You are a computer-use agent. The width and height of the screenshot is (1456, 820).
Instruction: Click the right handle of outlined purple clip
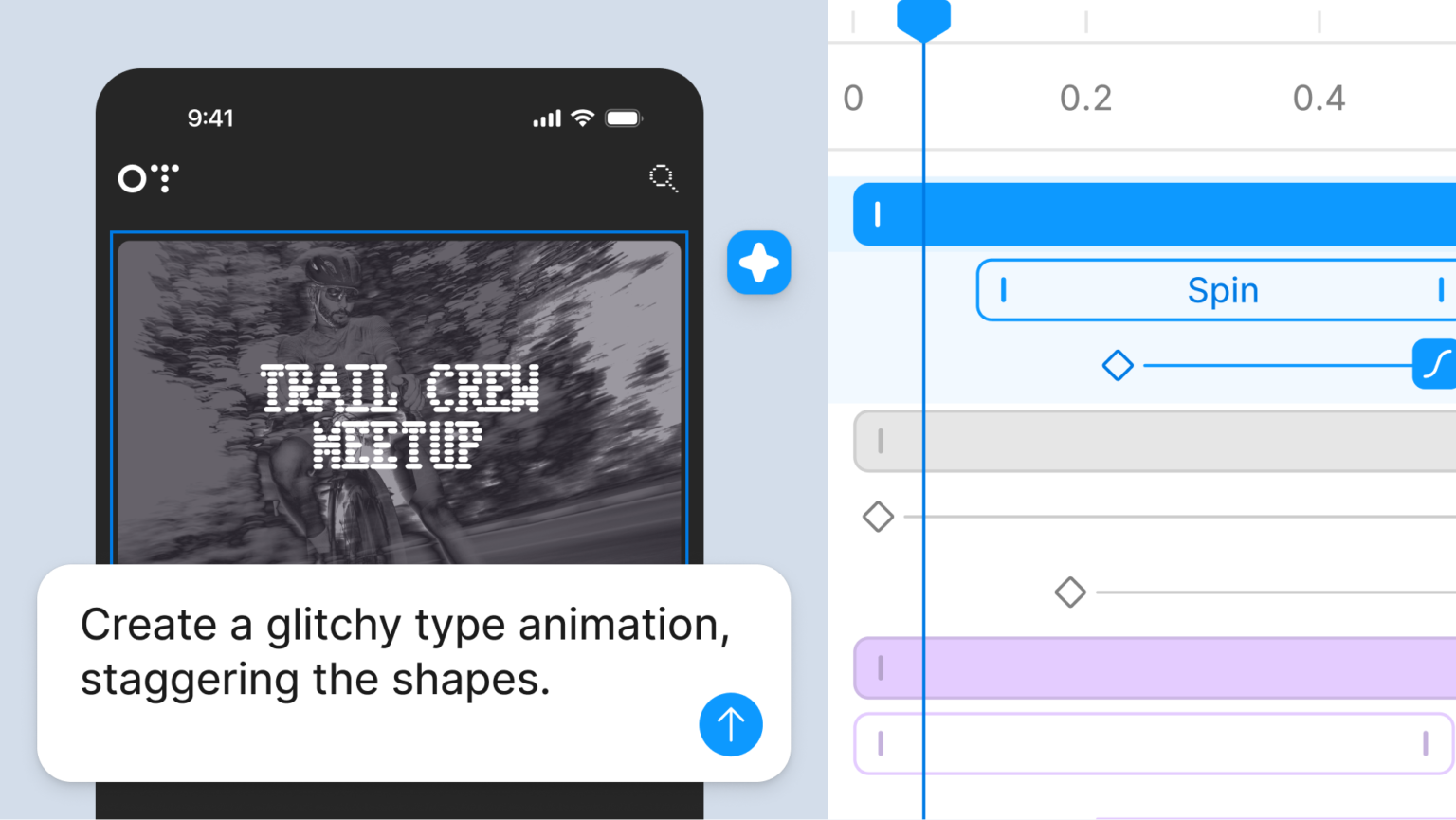tap(1426, 743)
